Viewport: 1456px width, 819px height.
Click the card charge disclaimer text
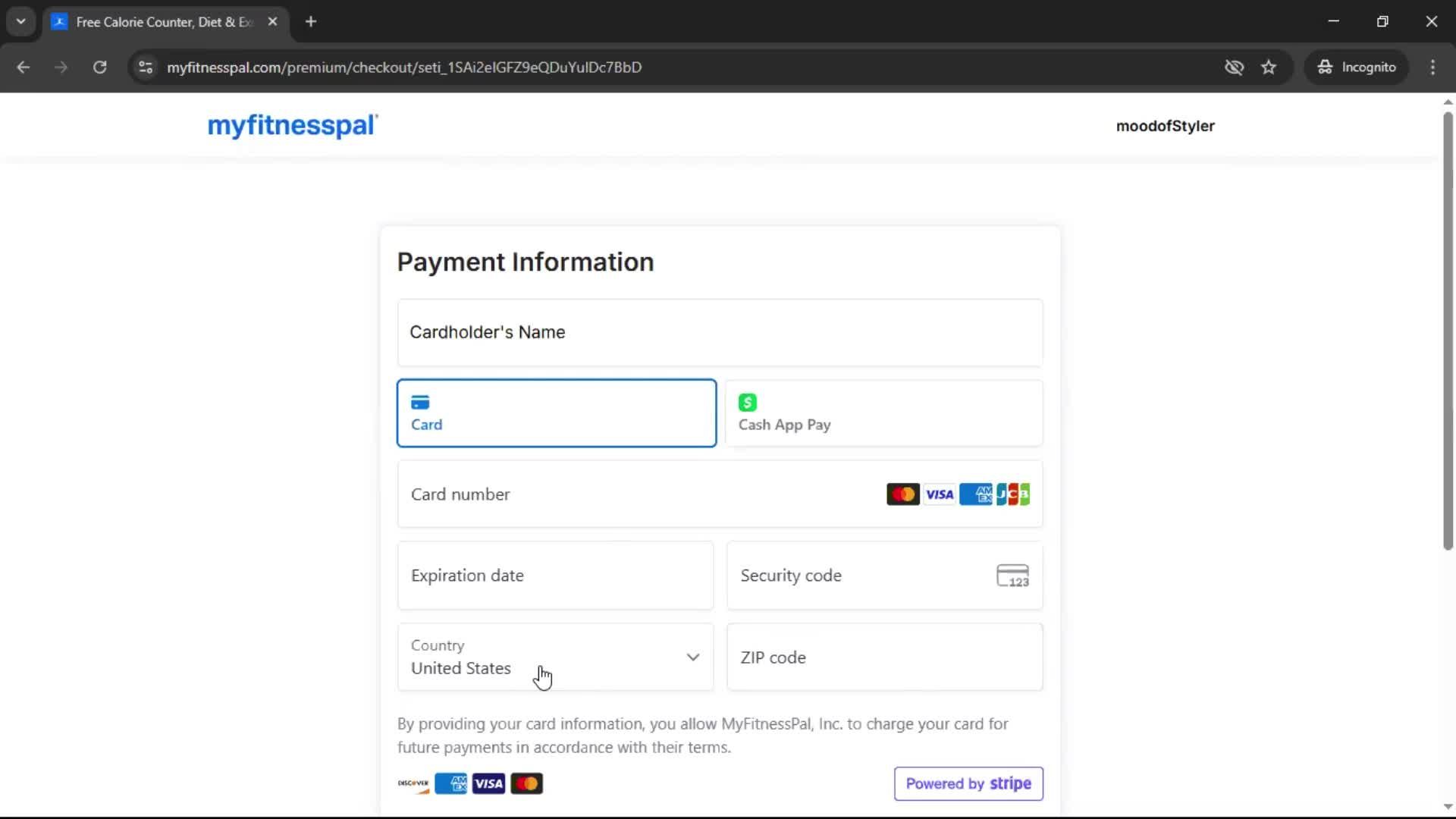coord(702,736)
